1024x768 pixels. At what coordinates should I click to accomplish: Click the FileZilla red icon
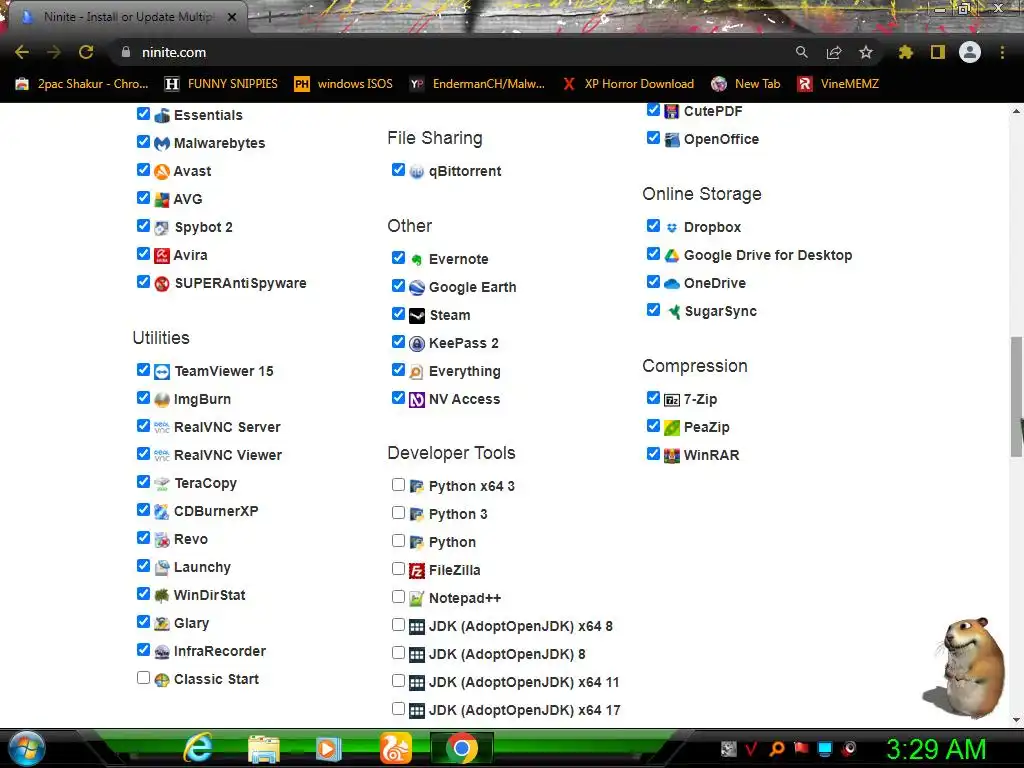point(417,571)
